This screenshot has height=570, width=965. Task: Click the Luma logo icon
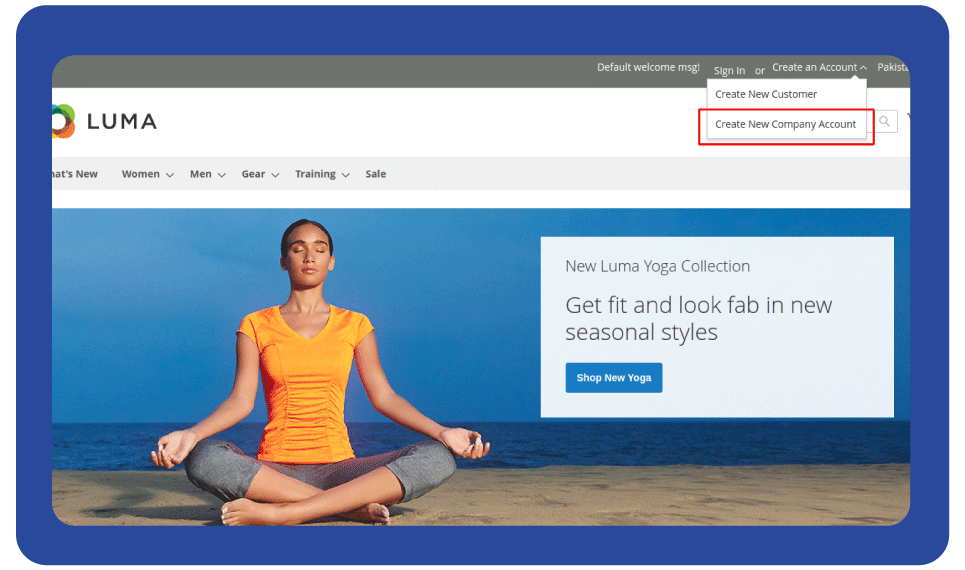62,121
